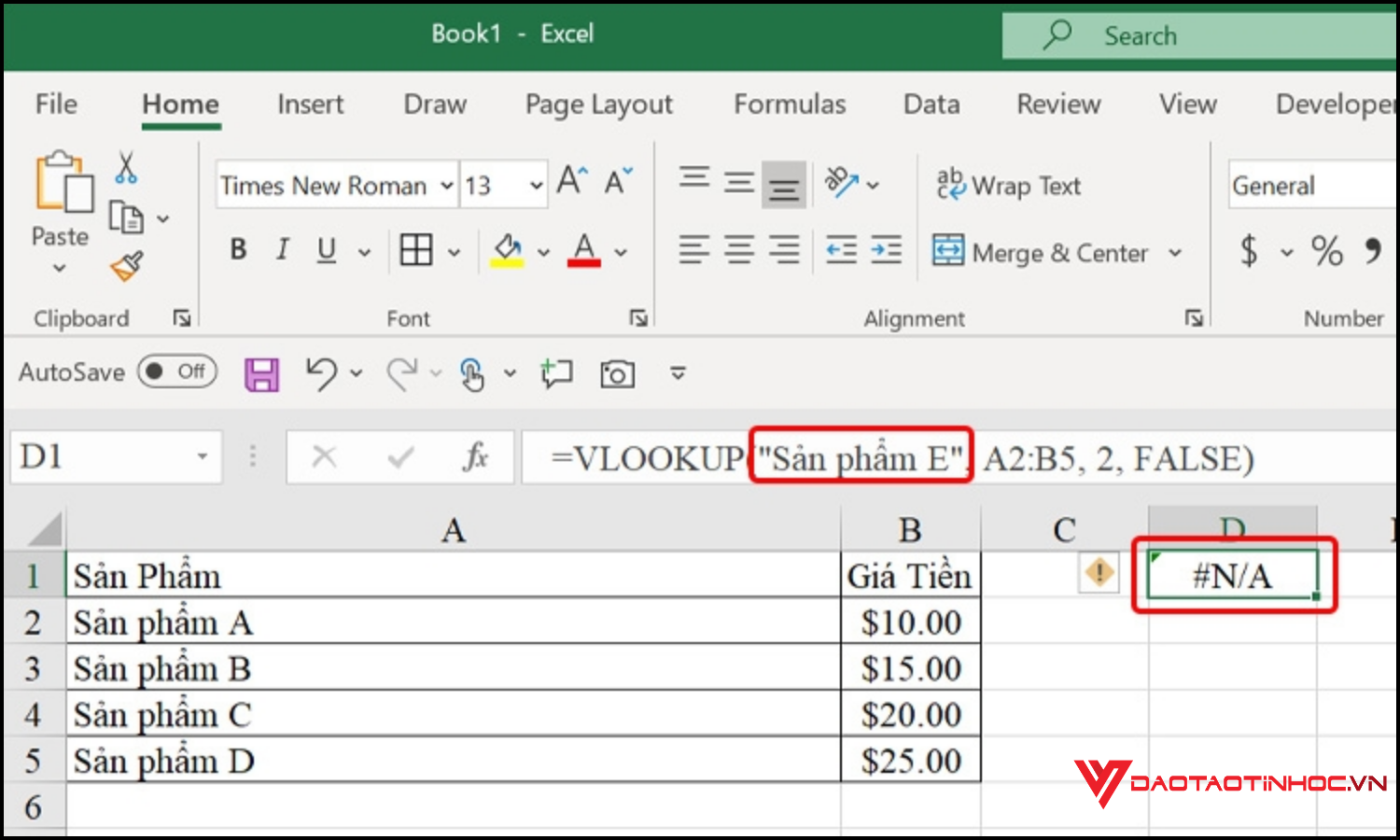Open the error warning indicator beside D1

(x=1099, y=571)
